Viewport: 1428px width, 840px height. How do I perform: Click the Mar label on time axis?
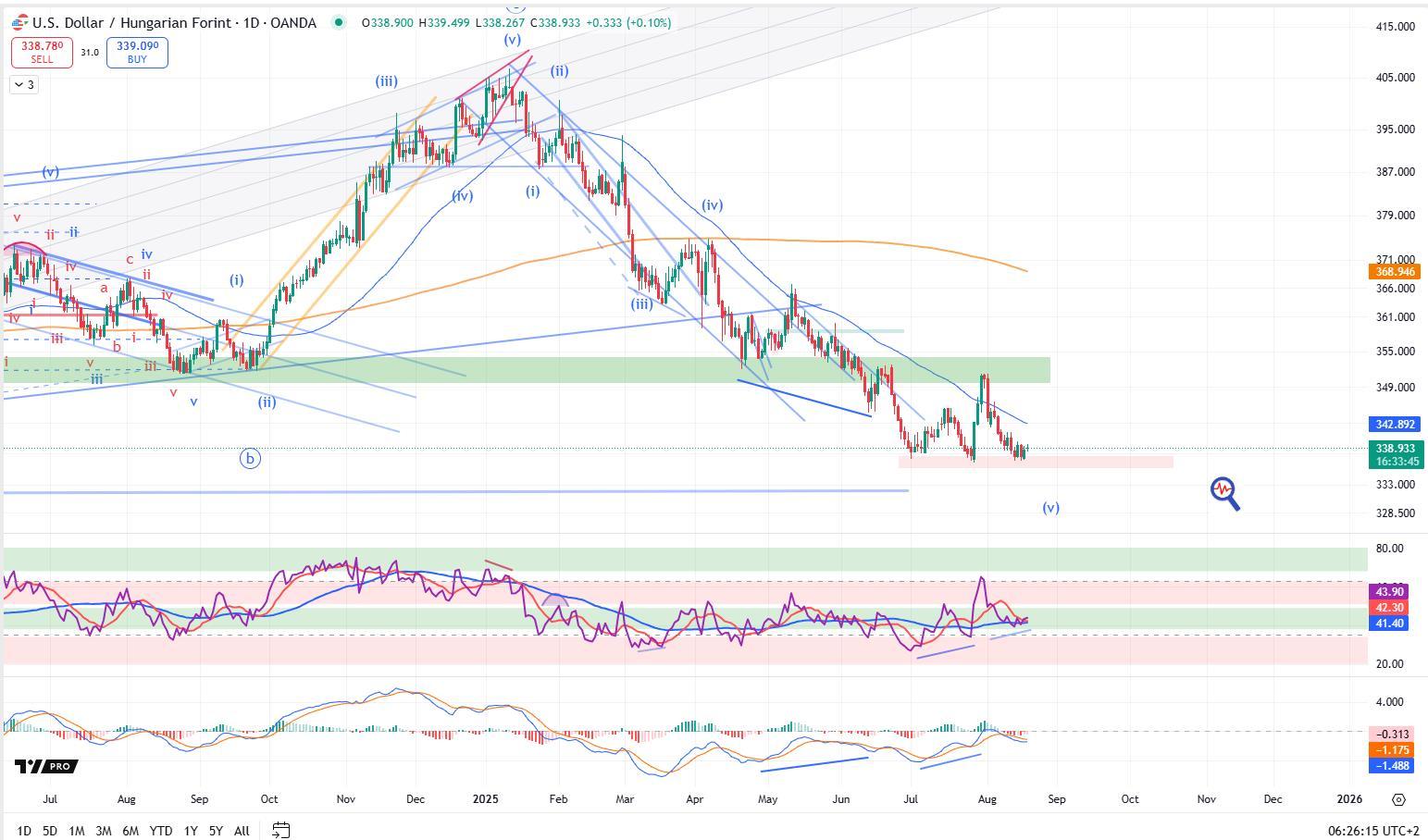tap(625, 799)
